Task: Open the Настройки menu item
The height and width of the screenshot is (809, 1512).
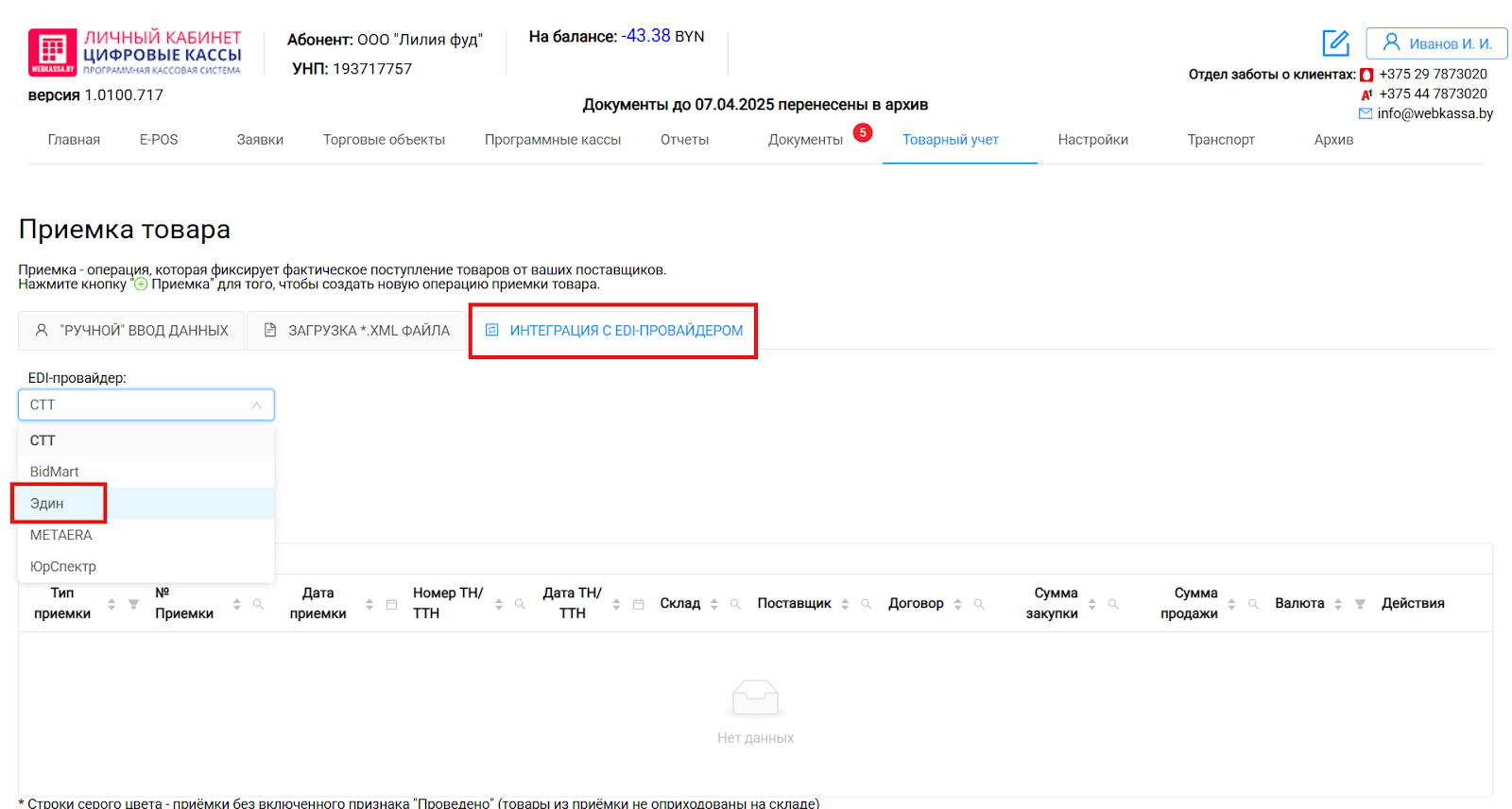Action: 1092,140
